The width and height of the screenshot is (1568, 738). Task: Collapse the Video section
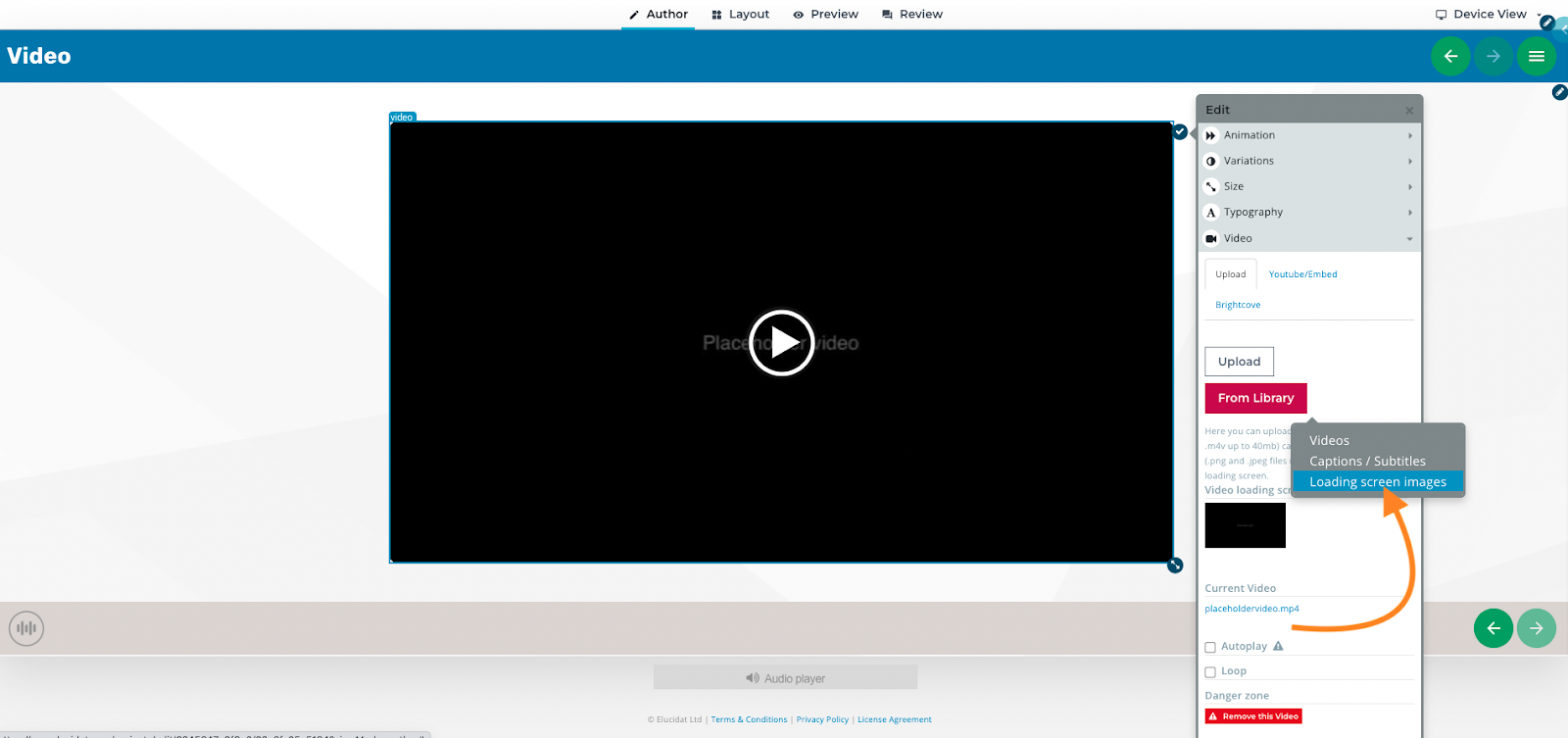click(1310, 238)
